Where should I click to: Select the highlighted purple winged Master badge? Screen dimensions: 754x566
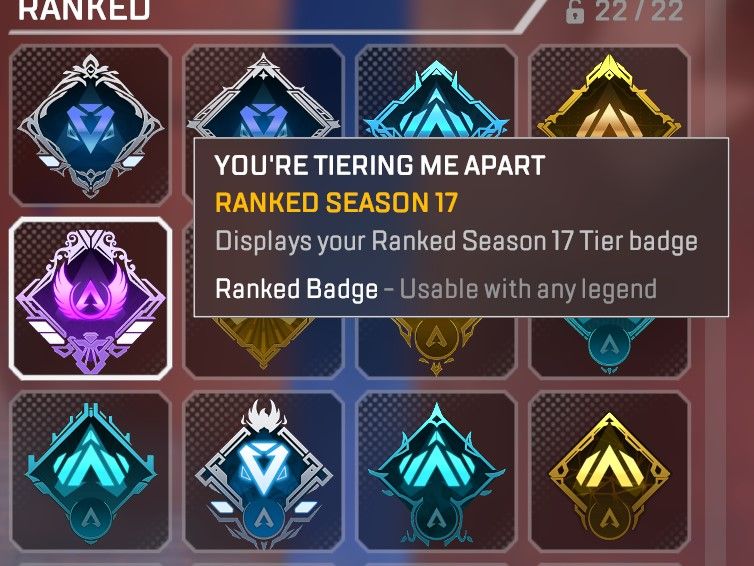click(x=90, y=298)
